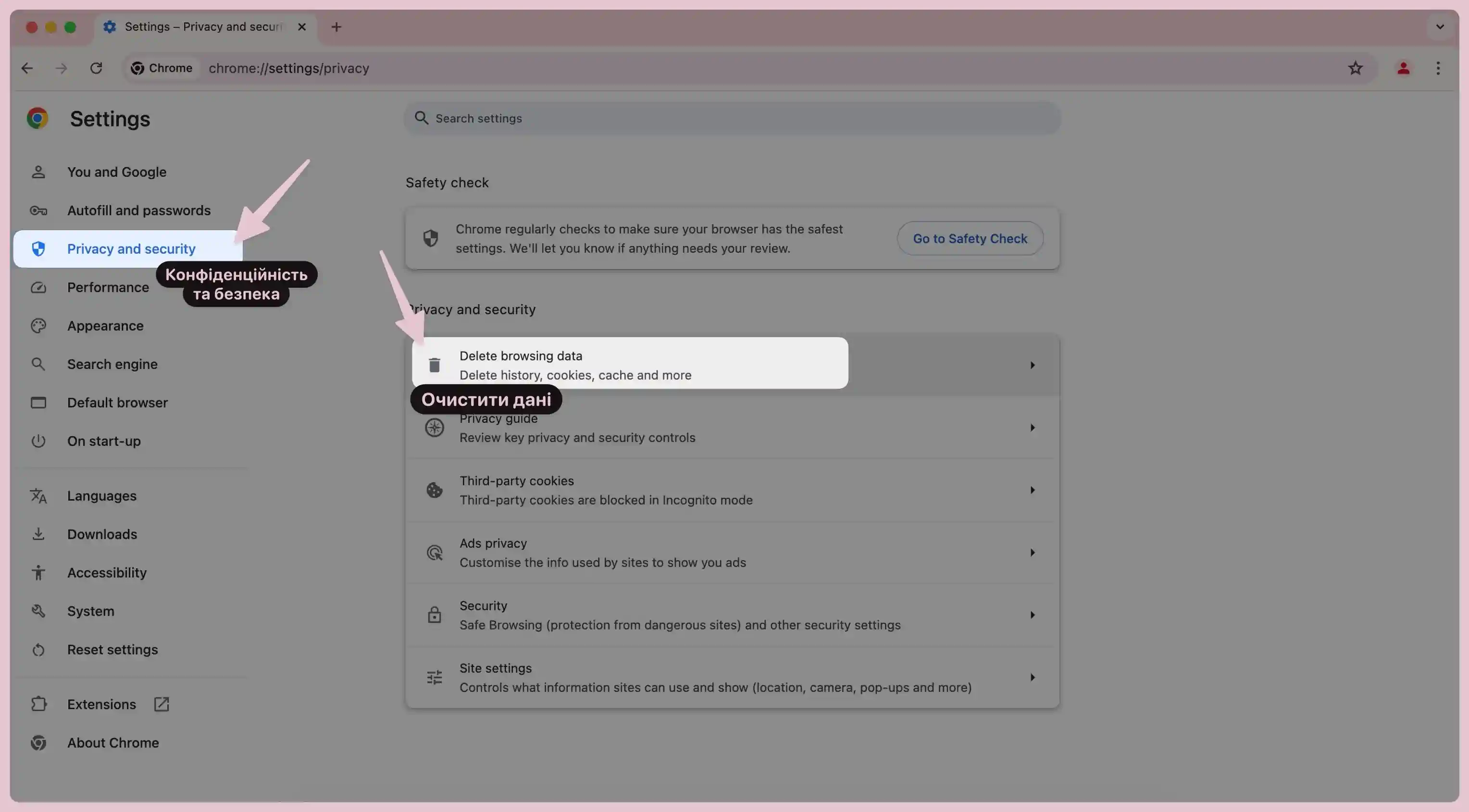This screenshot has width=1469, height=812.
Task: Click the About Chrome sidebar item
Action: point(112,742)
